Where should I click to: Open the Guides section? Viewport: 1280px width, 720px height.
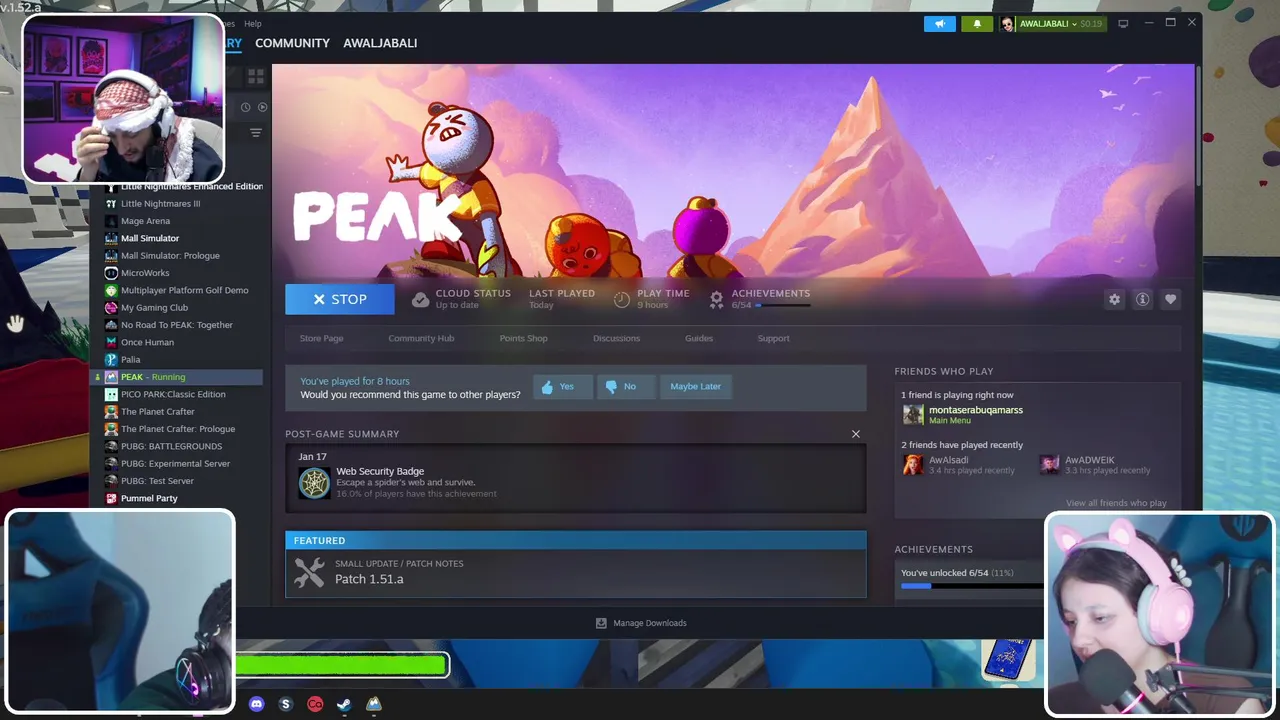click(699, 338)
